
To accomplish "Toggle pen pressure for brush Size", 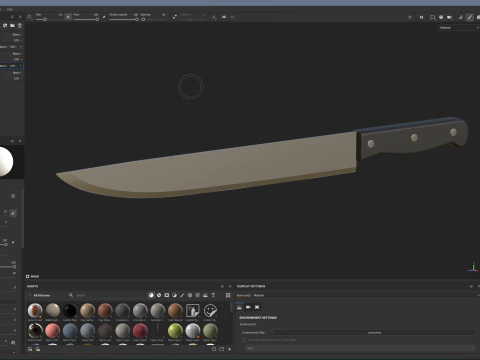I will pos(68,17).
